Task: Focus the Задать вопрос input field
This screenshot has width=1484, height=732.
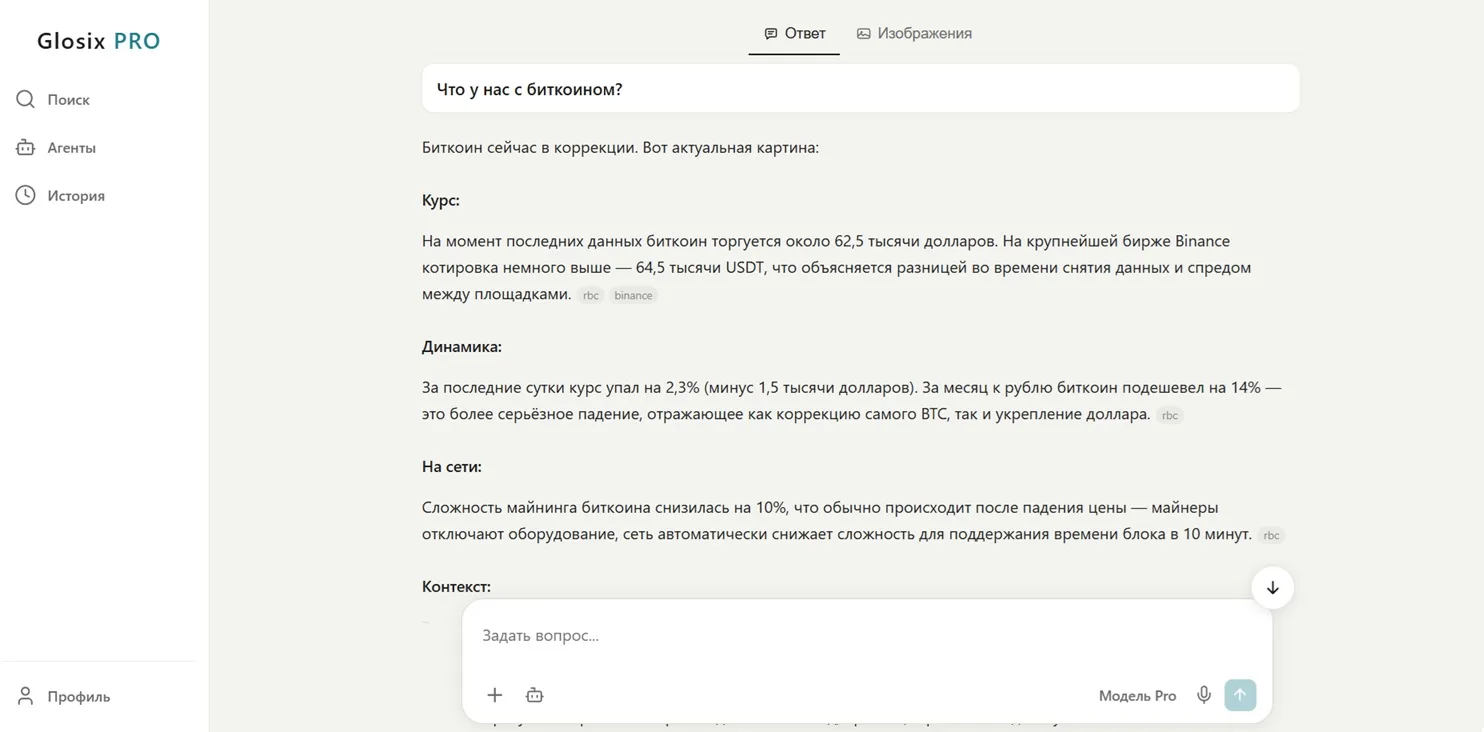Action: click(x=866, y=635)
